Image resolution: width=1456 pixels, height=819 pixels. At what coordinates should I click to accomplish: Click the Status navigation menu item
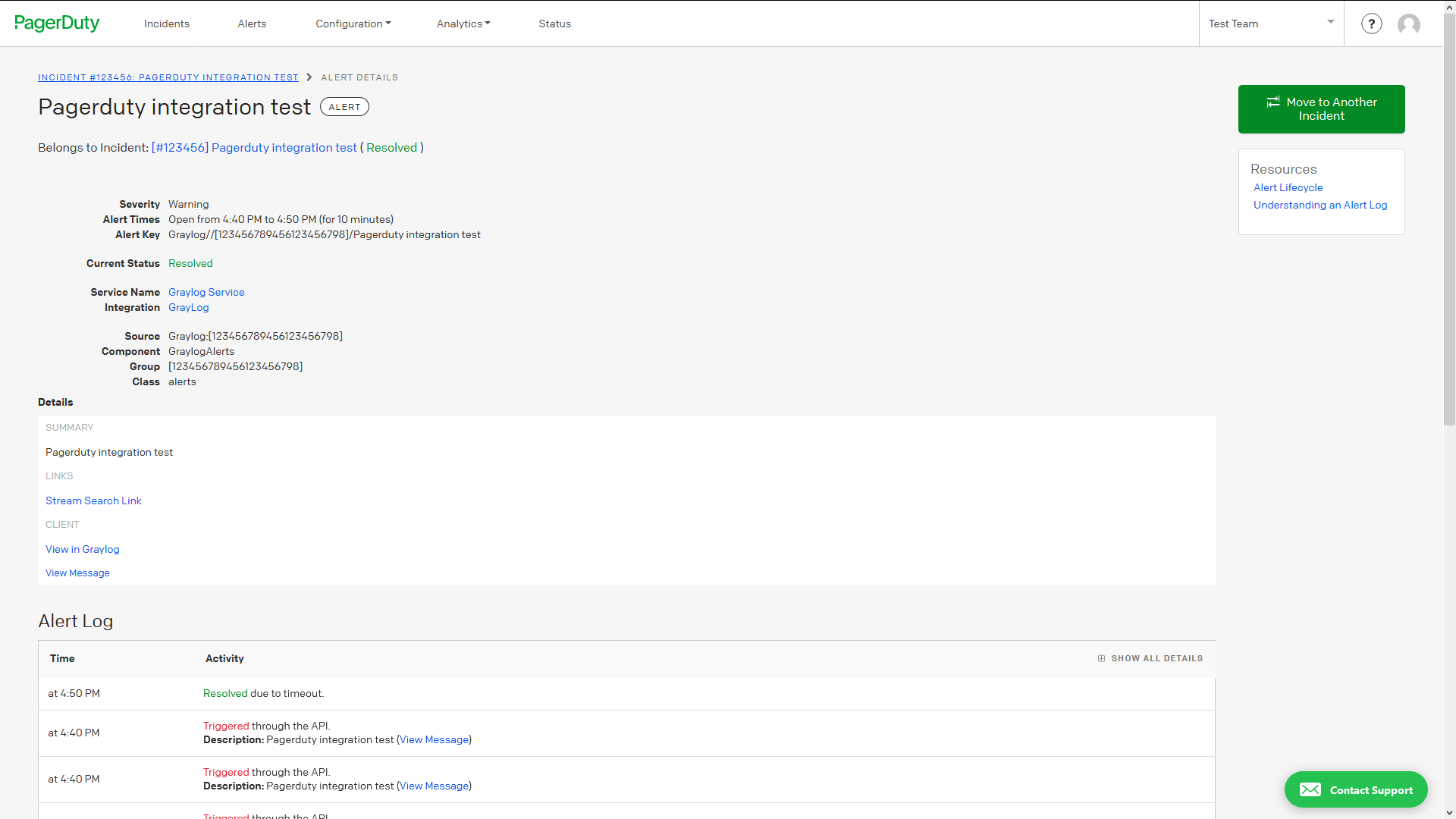[x=554, y=23]
